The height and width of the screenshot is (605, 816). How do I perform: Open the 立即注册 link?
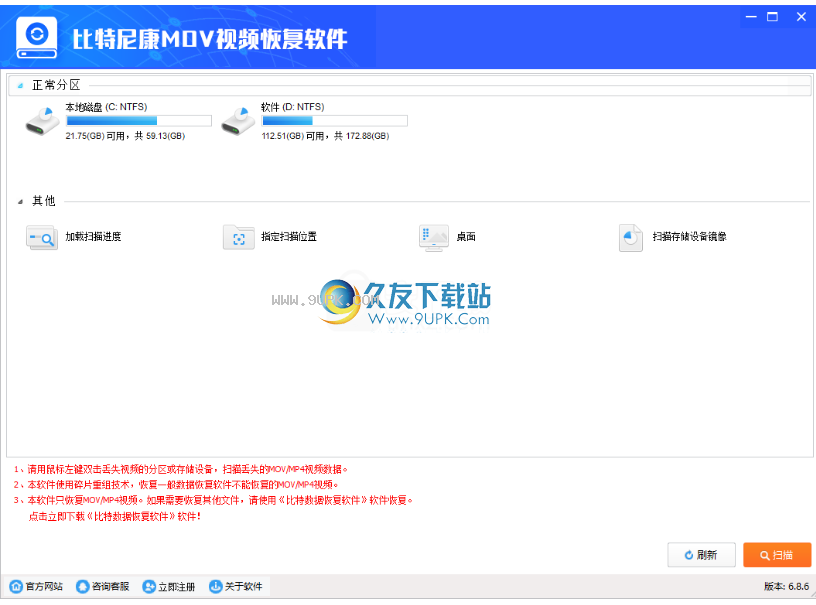177,587
